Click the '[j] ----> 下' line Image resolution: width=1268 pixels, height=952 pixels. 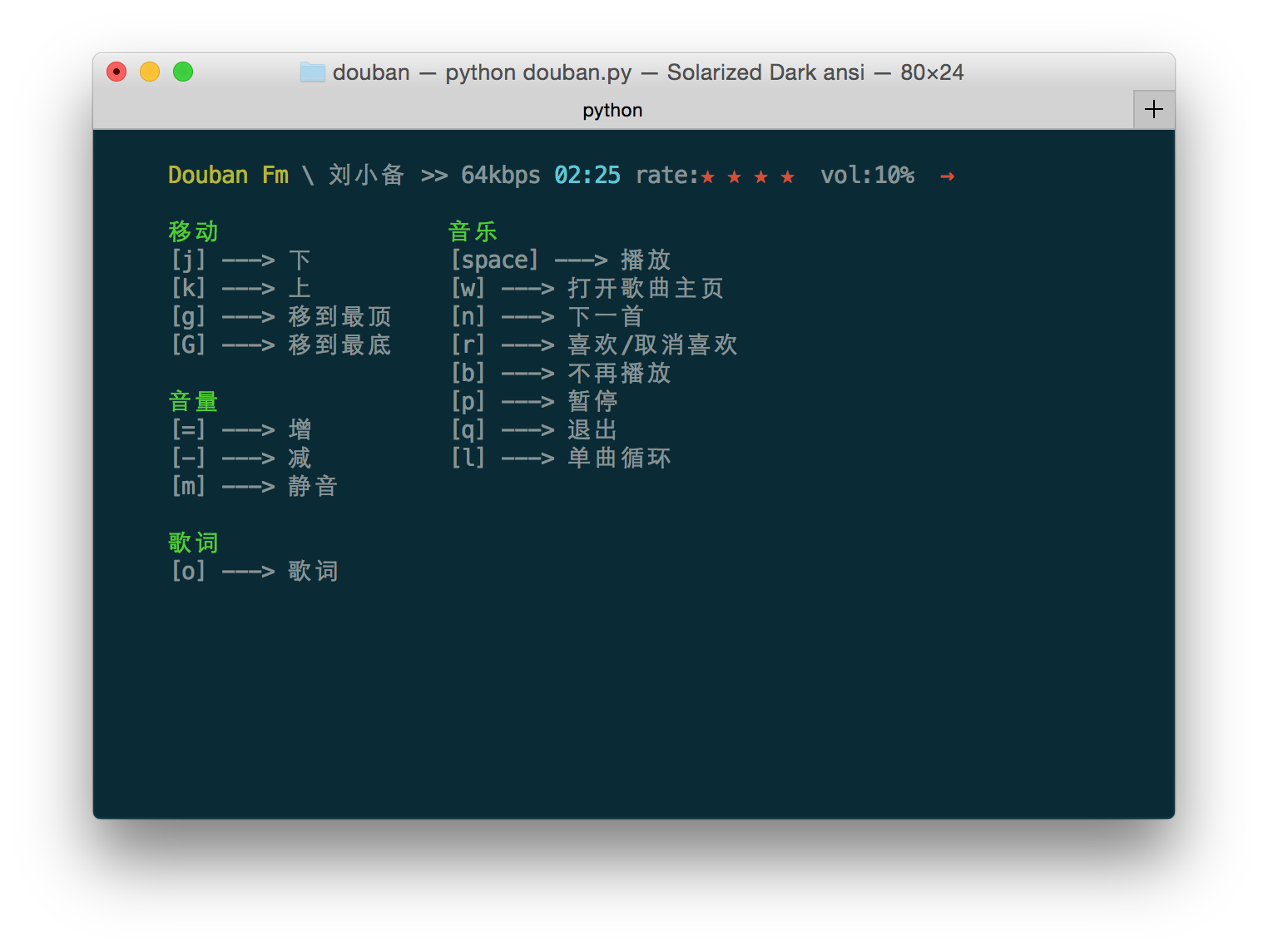click(241, 260)
